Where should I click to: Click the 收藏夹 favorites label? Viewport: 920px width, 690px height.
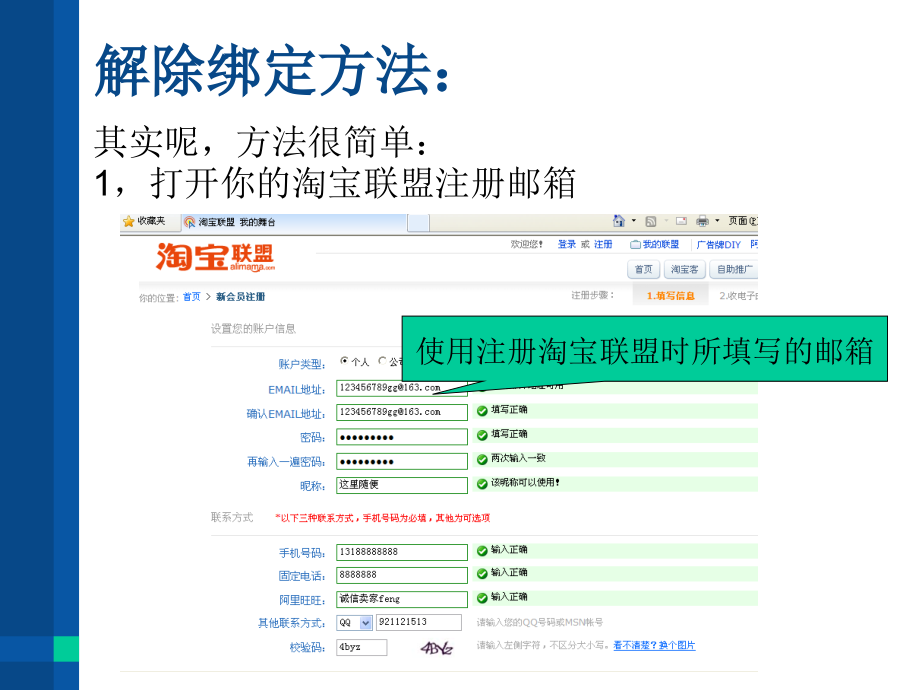pos(151,221)
